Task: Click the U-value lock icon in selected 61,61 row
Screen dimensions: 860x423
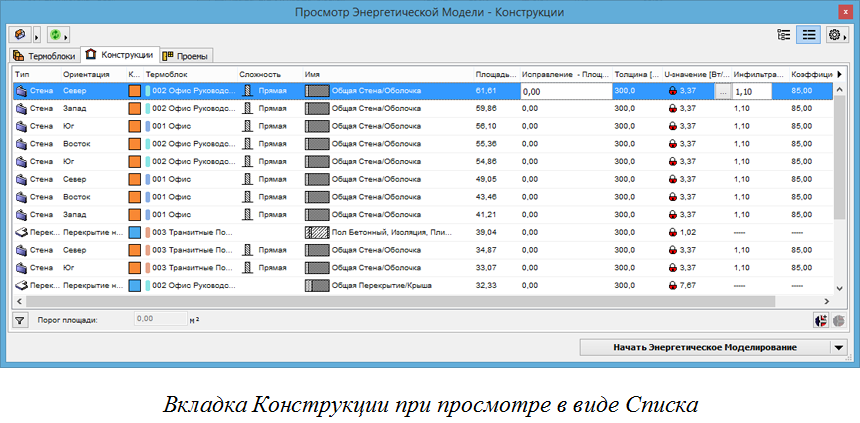Action: point(672,91)
